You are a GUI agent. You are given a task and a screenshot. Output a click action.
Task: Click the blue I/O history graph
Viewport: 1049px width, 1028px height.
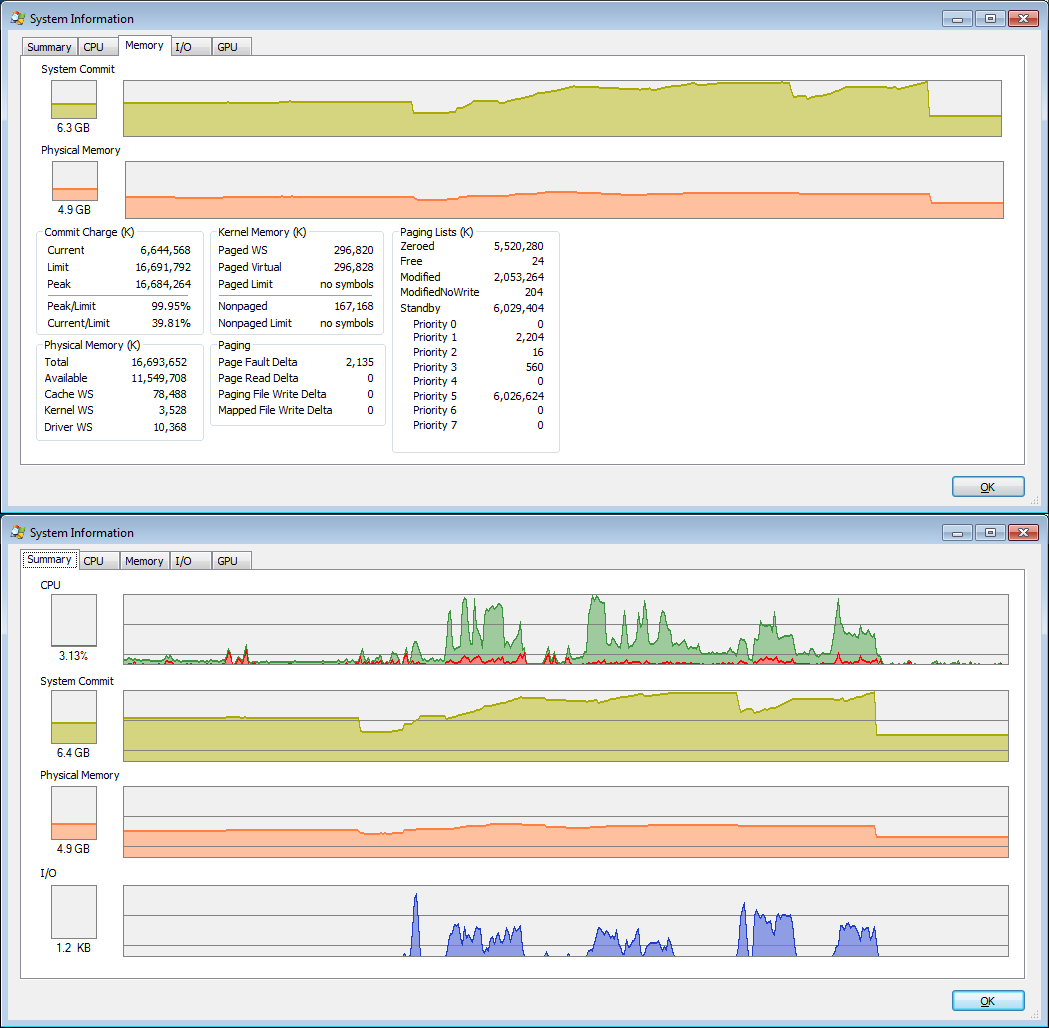coord(565,921)
